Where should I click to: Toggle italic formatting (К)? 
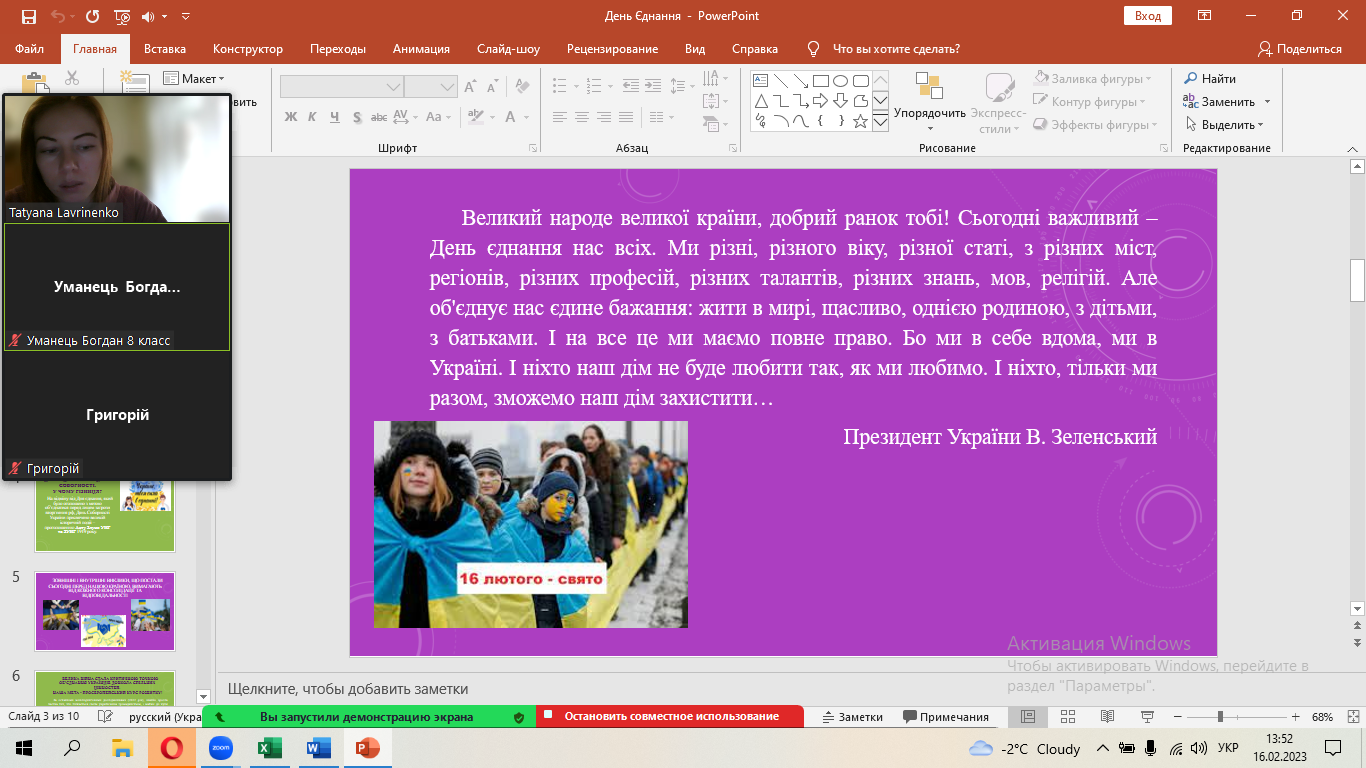(313, 117)
